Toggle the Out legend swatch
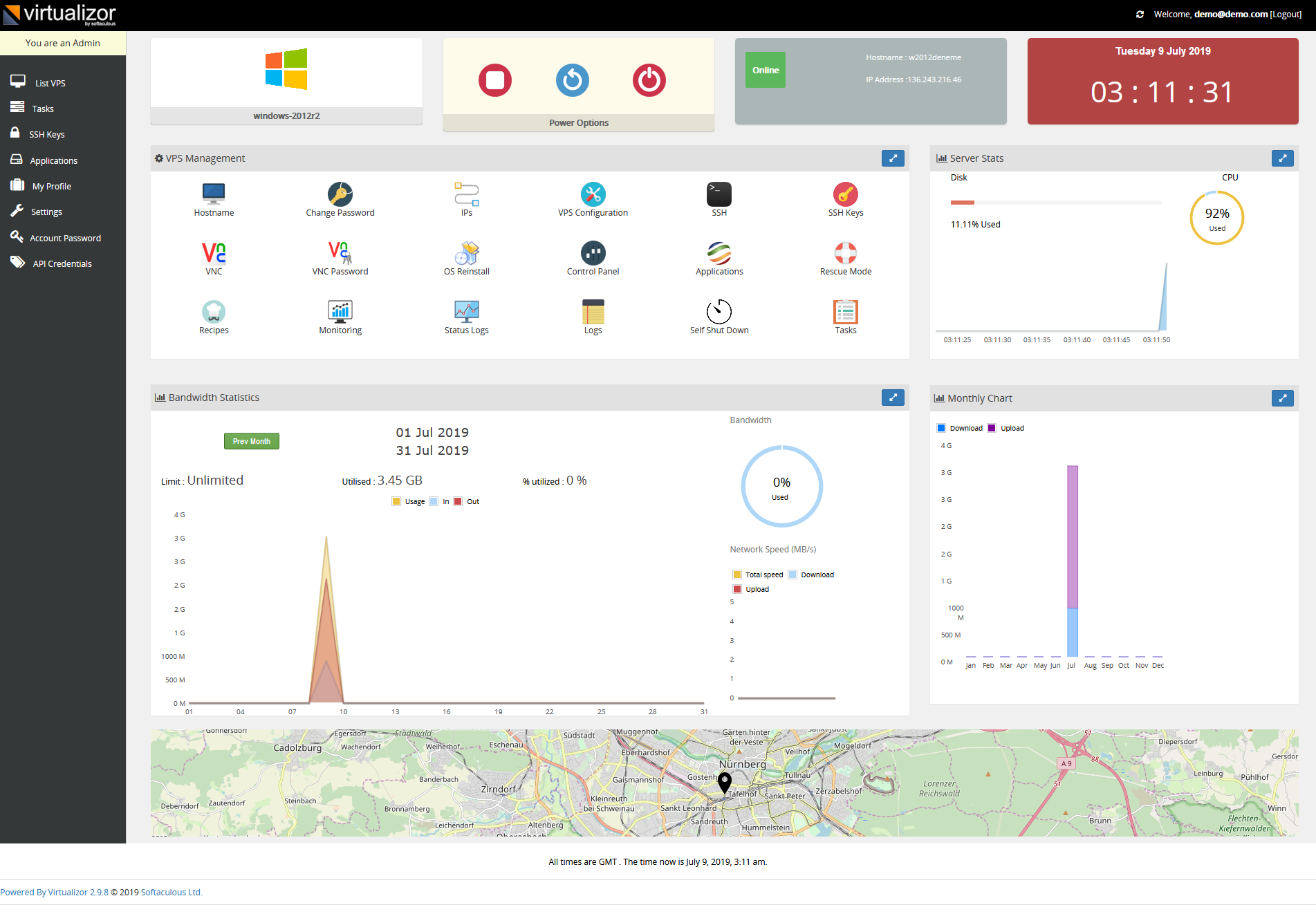 458,501
